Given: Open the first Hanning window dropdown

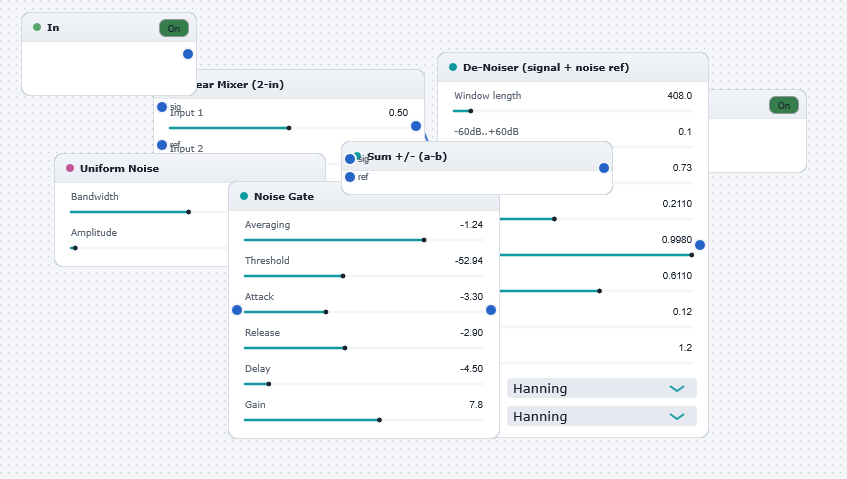Looking at the screenshot, I should pyautogui.click(x=602, y=388).
